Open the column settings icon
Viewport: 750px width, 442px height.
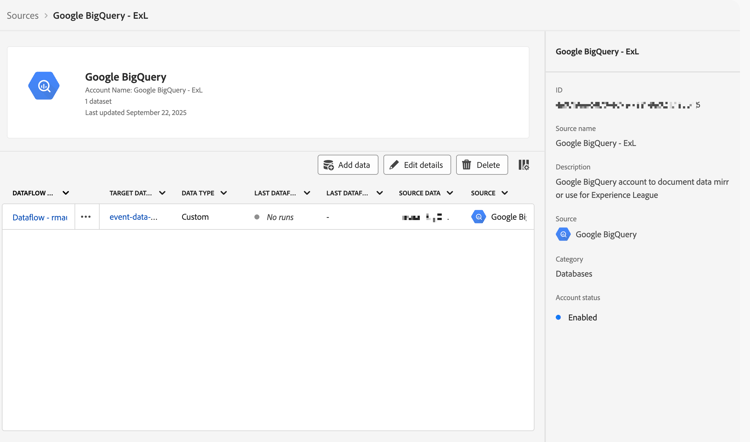pyautogui.click(x=524, y=165)
